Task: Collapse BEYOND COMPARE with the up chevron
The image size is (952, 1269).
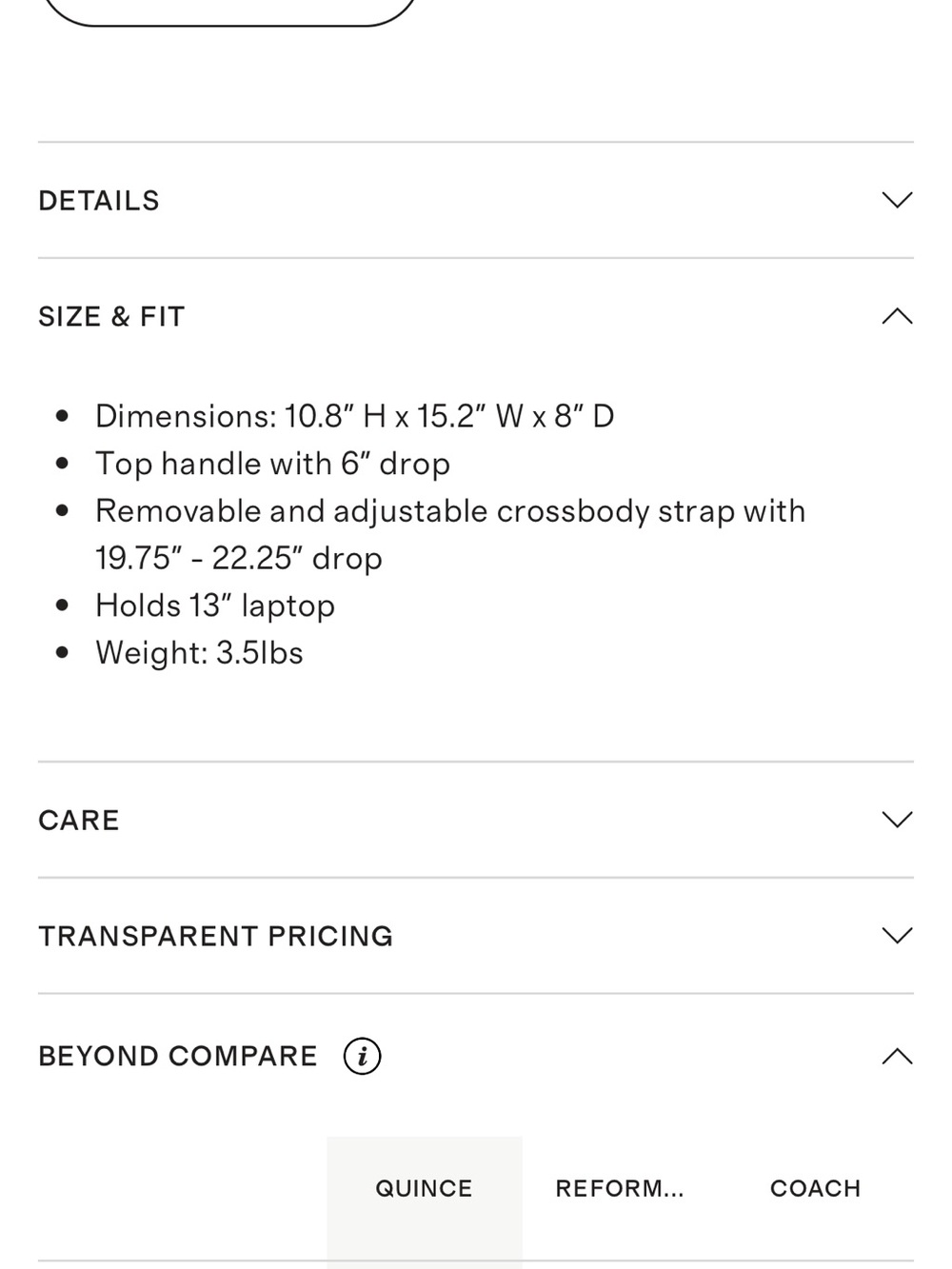Action: click(x=897, y=1056)
